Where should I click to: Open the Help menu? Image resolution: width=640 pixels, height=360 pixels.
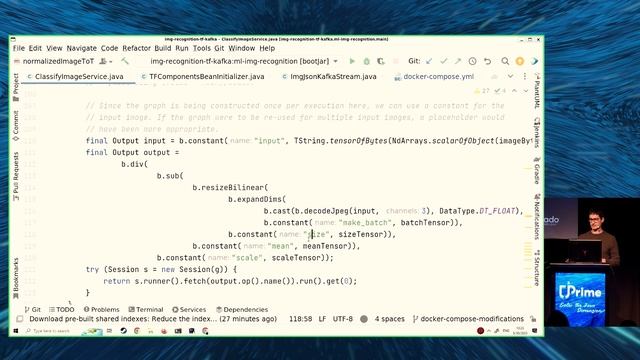(x=267, y=48)
